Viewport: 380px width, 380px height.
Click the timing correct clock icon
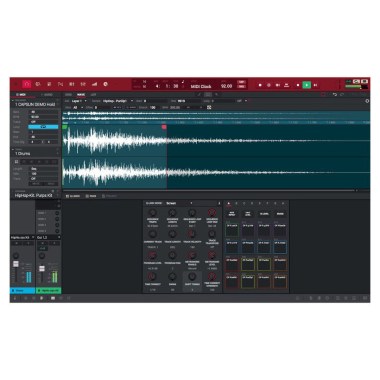pyautogui.click(x=105, y=84)
